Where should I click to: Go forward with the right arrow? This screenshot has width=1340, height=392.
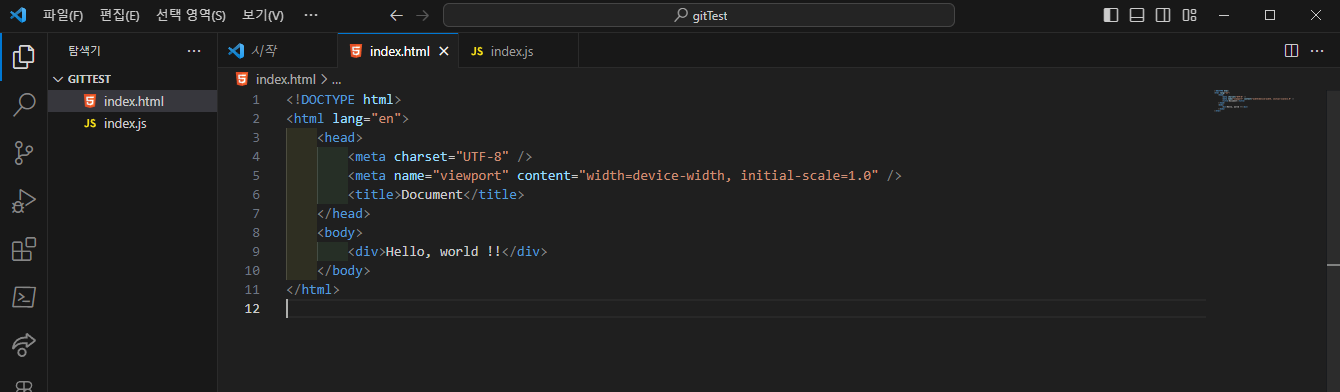coord(423,16)
